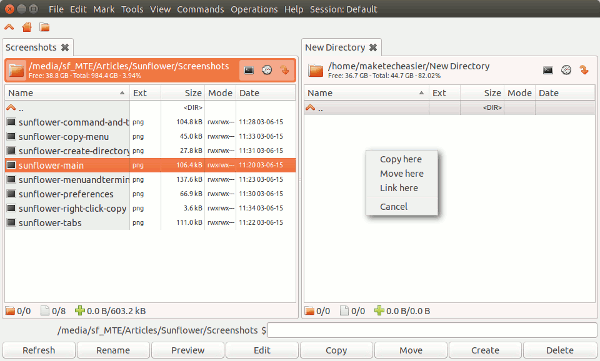Open the Tools menu
The width and height of the screenshot is (600, 361).
point(132,9)
